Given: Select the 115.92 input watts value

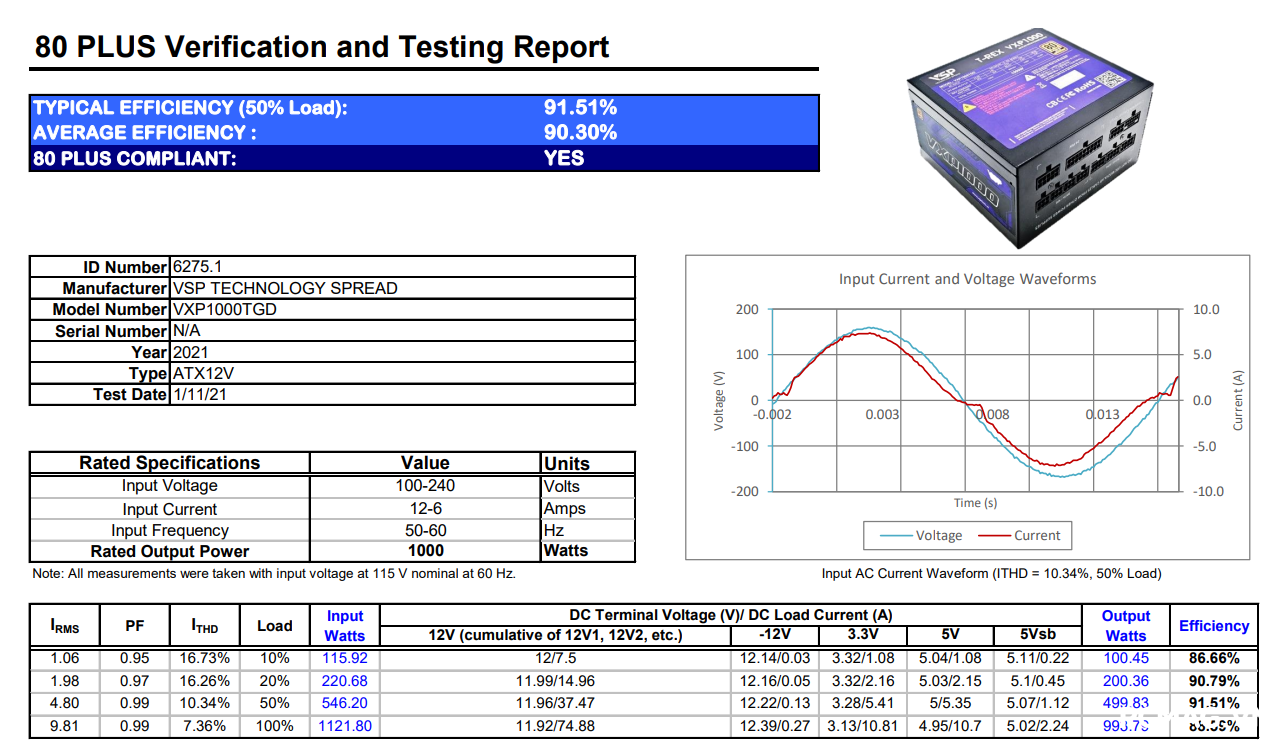Looking at the screenshot, I should point(345,658).
